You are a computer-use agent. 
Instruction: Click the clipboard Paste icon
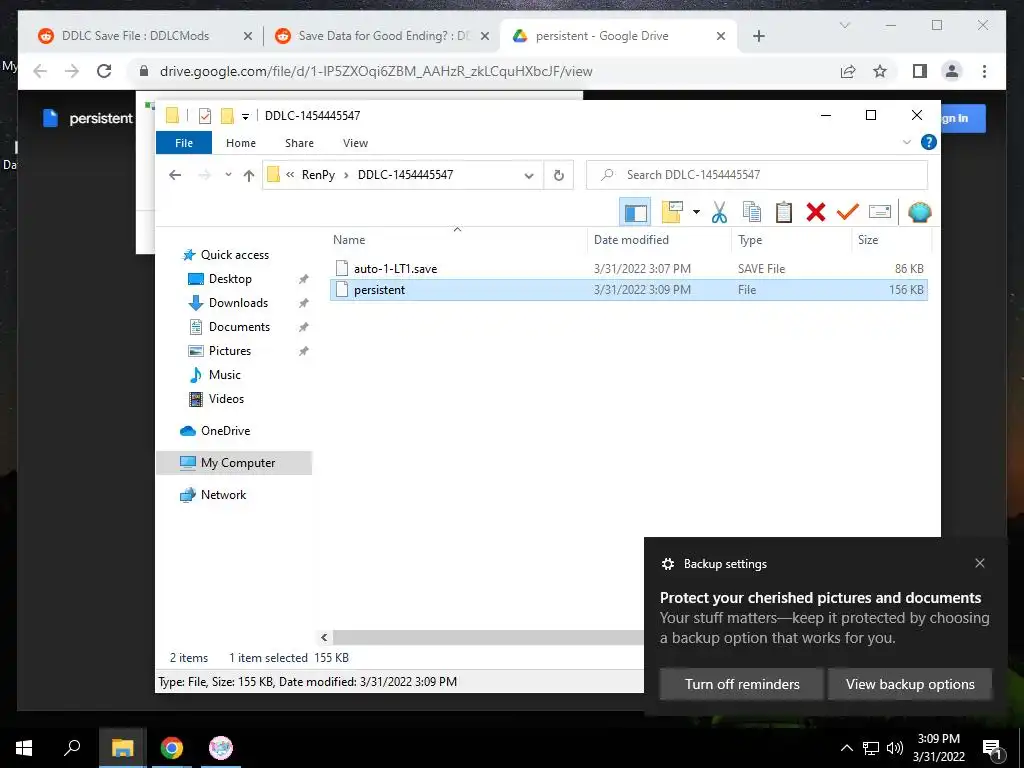click(x=784, y=212)
